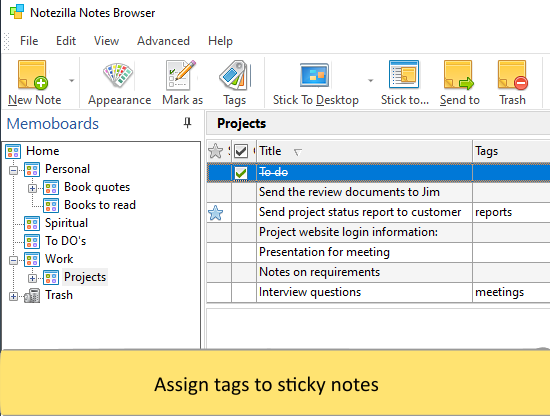Select the Personal memoboard
This screenshot has height=416, width=550.
click(x=67, y=169)
